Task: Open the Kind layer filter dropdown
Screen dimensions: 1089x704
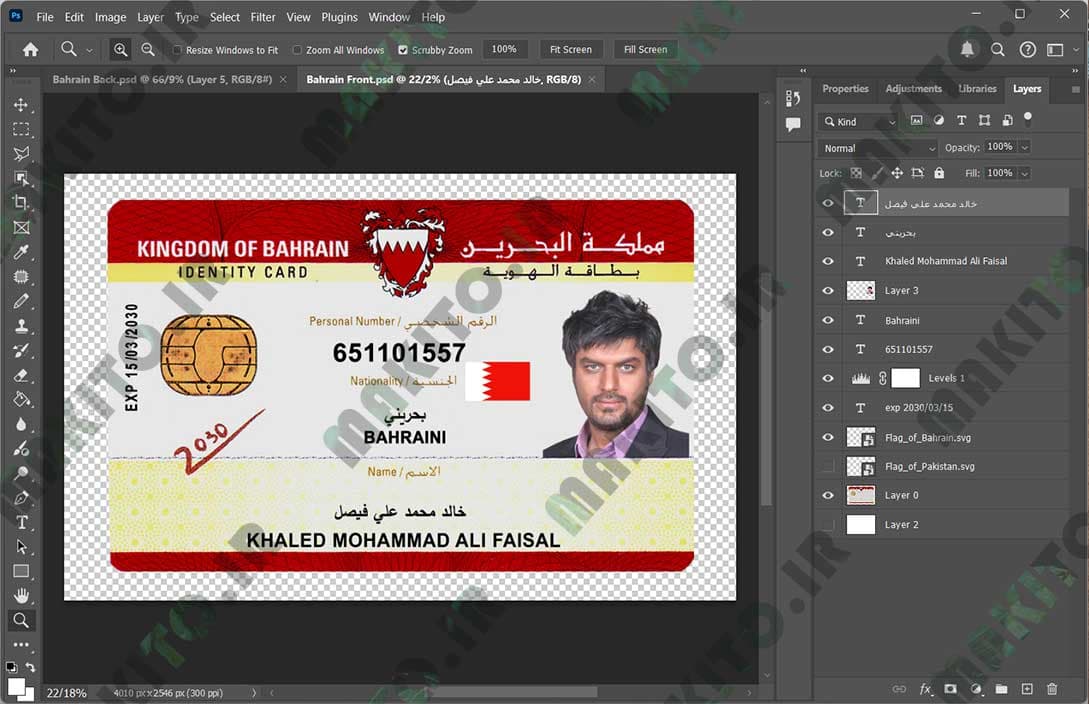Action: click(861, 121)
